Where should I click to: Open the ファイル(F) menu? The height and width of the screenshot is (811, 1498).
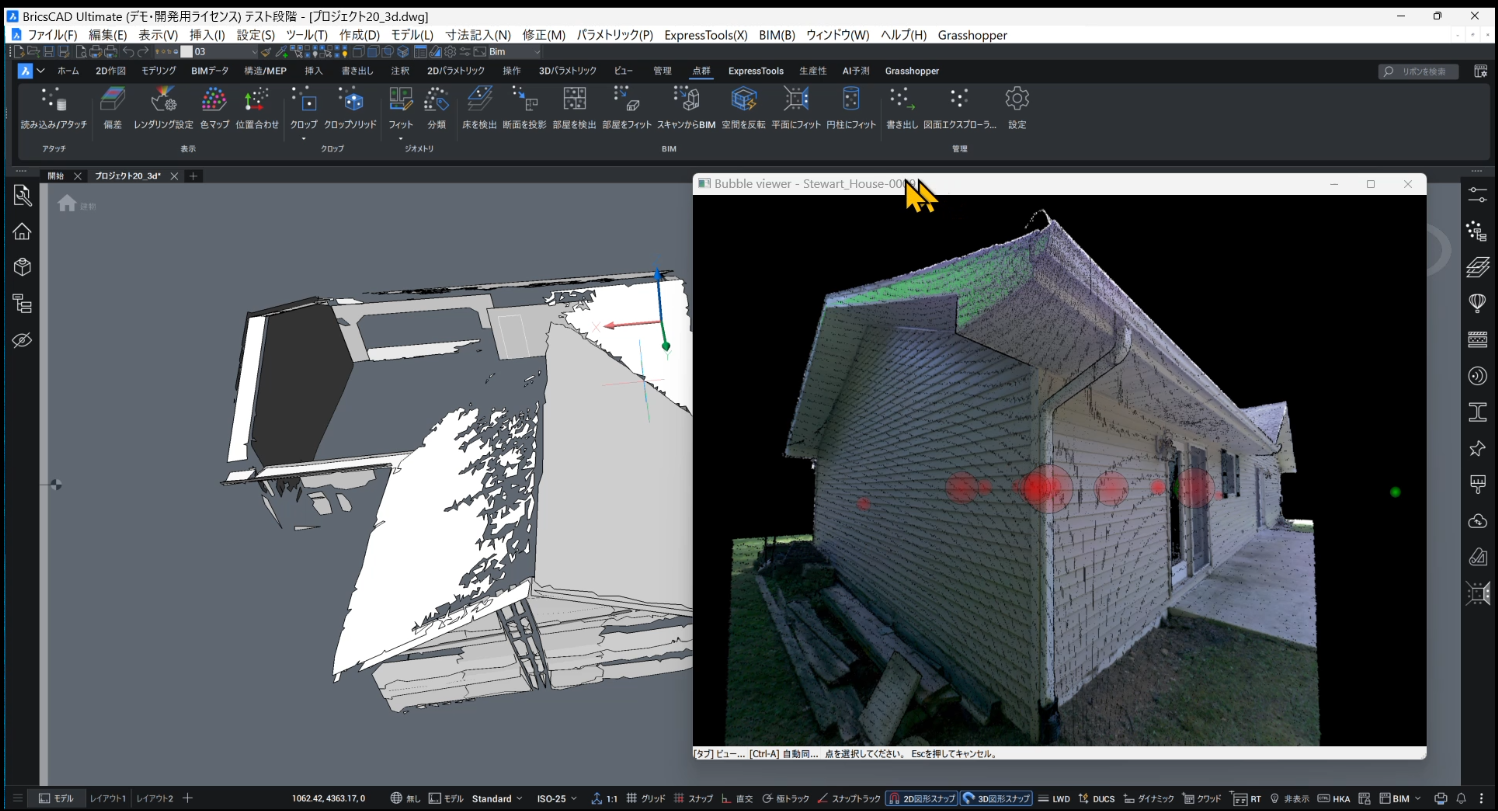(x=52, y=35)
